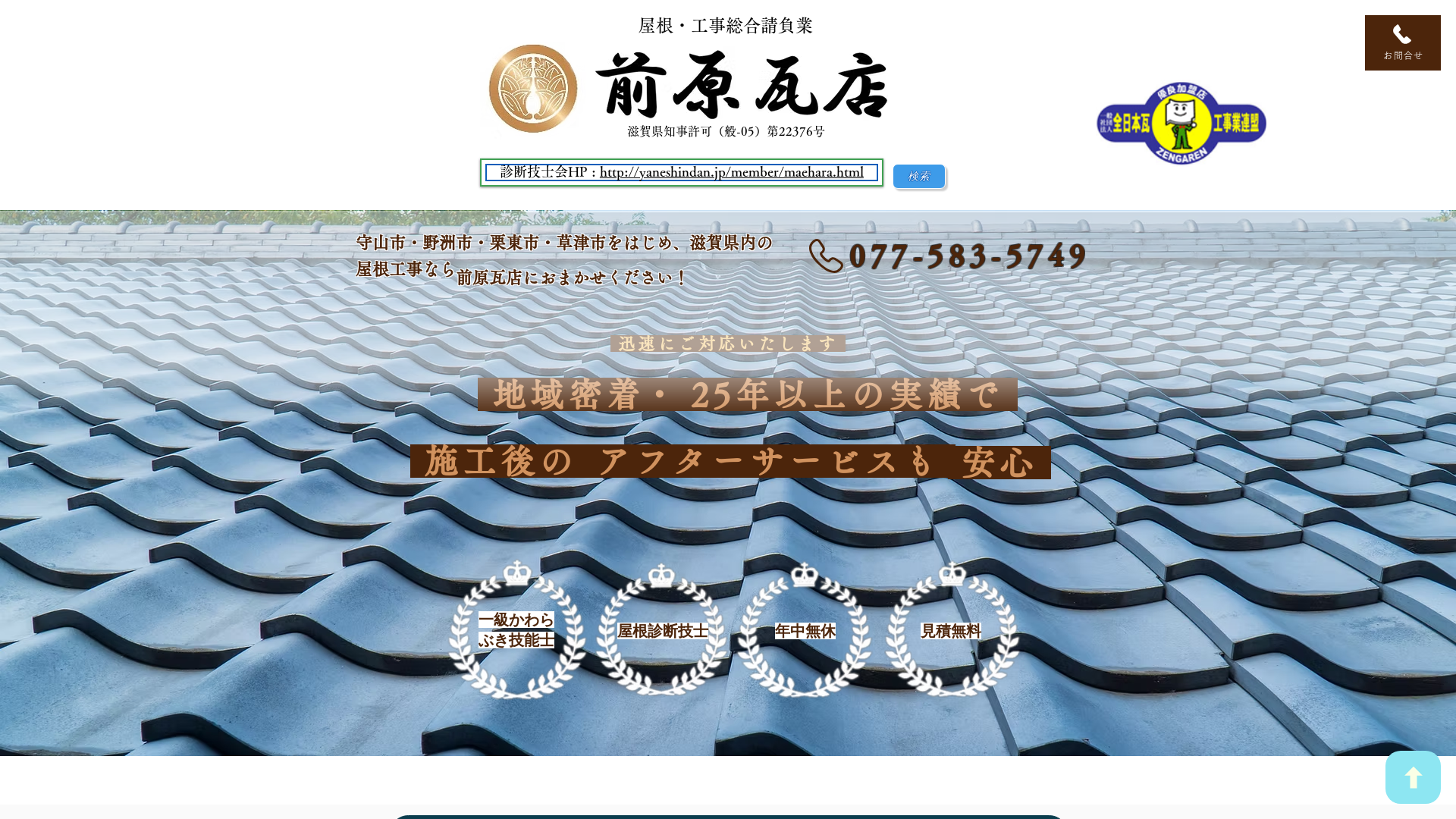This screenshot has height=819, width=1456.
Task: Click the Zengaren membership badge
Action: point(1181,123)
